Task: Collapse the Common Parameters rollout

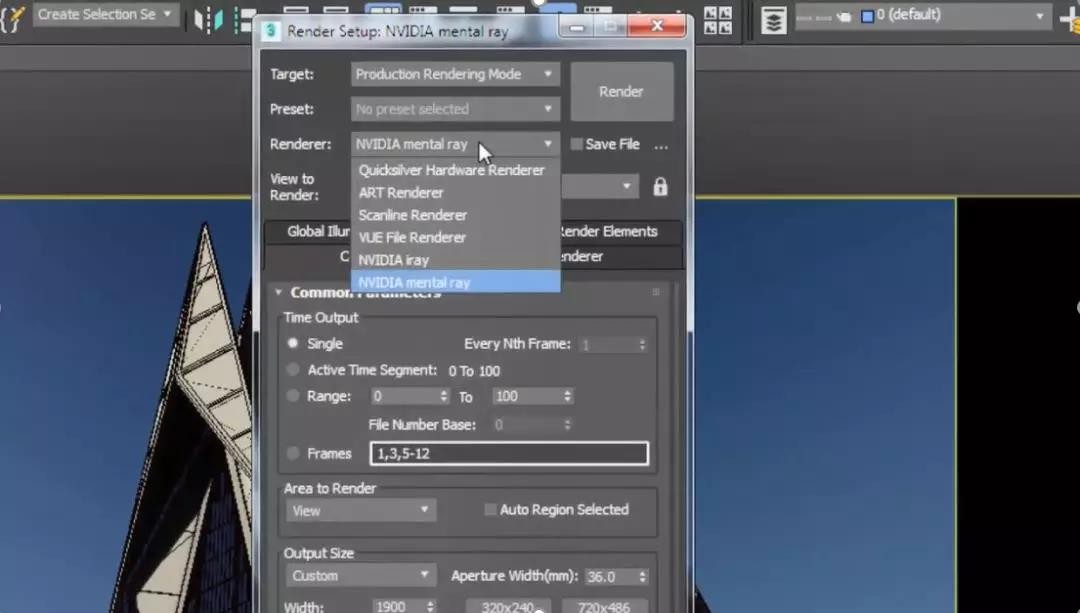Action: (278, 293)
